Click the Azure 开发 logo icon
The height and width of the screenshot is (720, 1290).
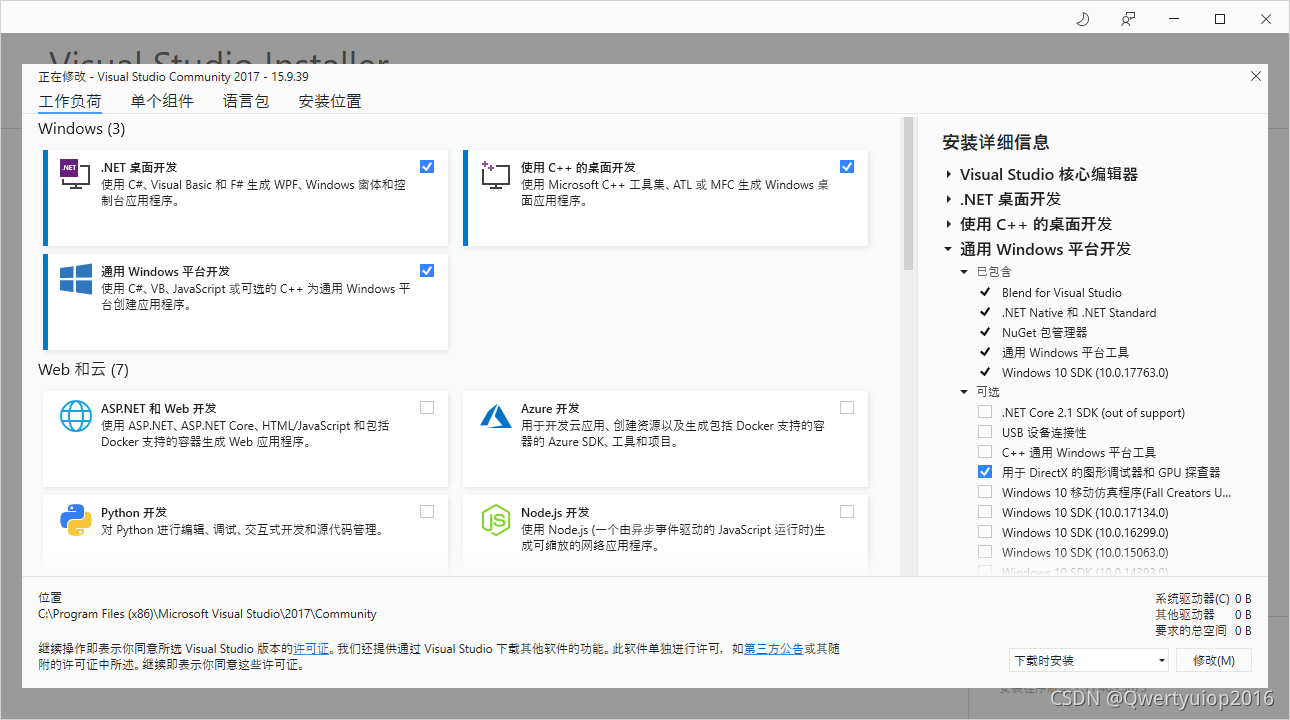coord(496,416)
